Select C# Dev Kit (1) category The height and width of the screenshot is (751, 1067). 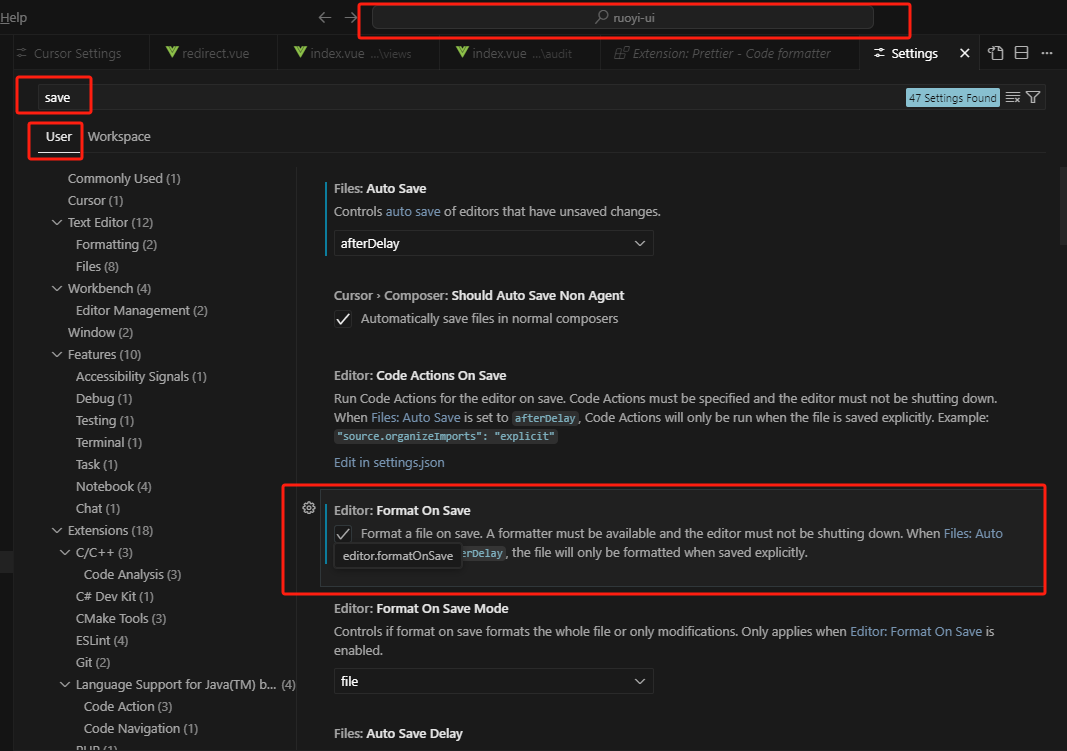click(114, 597)
